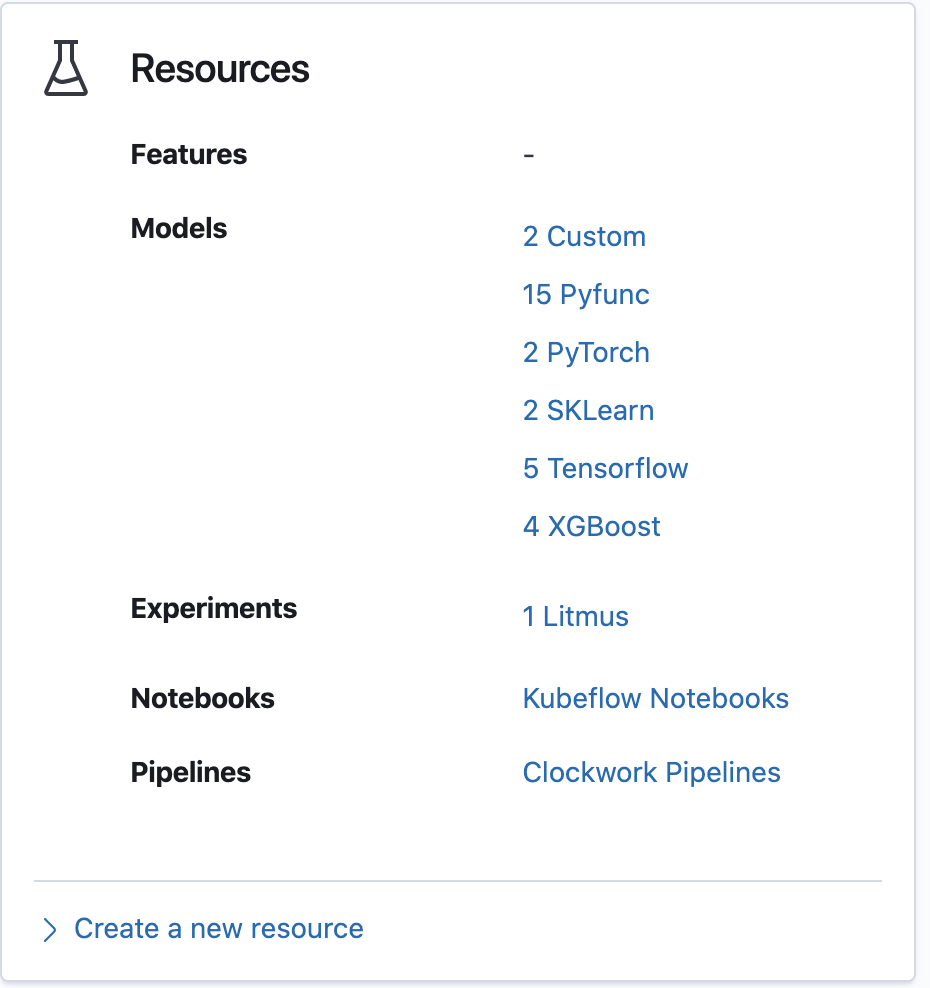Screen dimensions: 930x988
Task: Select the Models label
Action: (x=179, y=229)
